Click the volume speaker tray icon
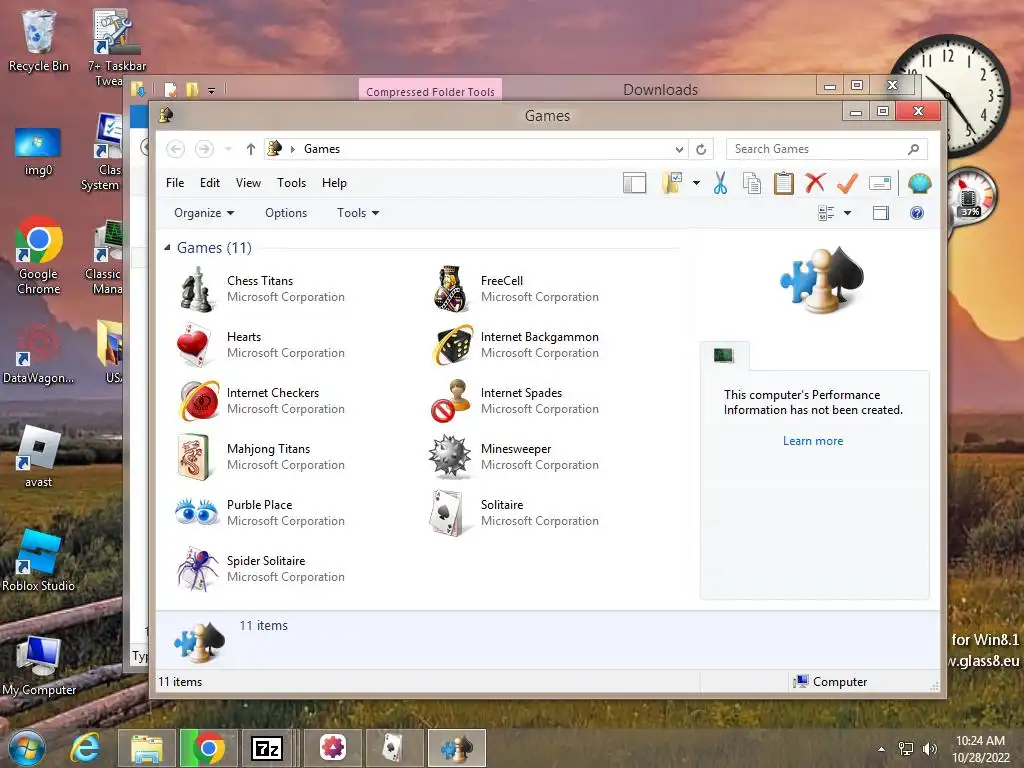This screenshot has height=768, width=1024. click(930, 749)
